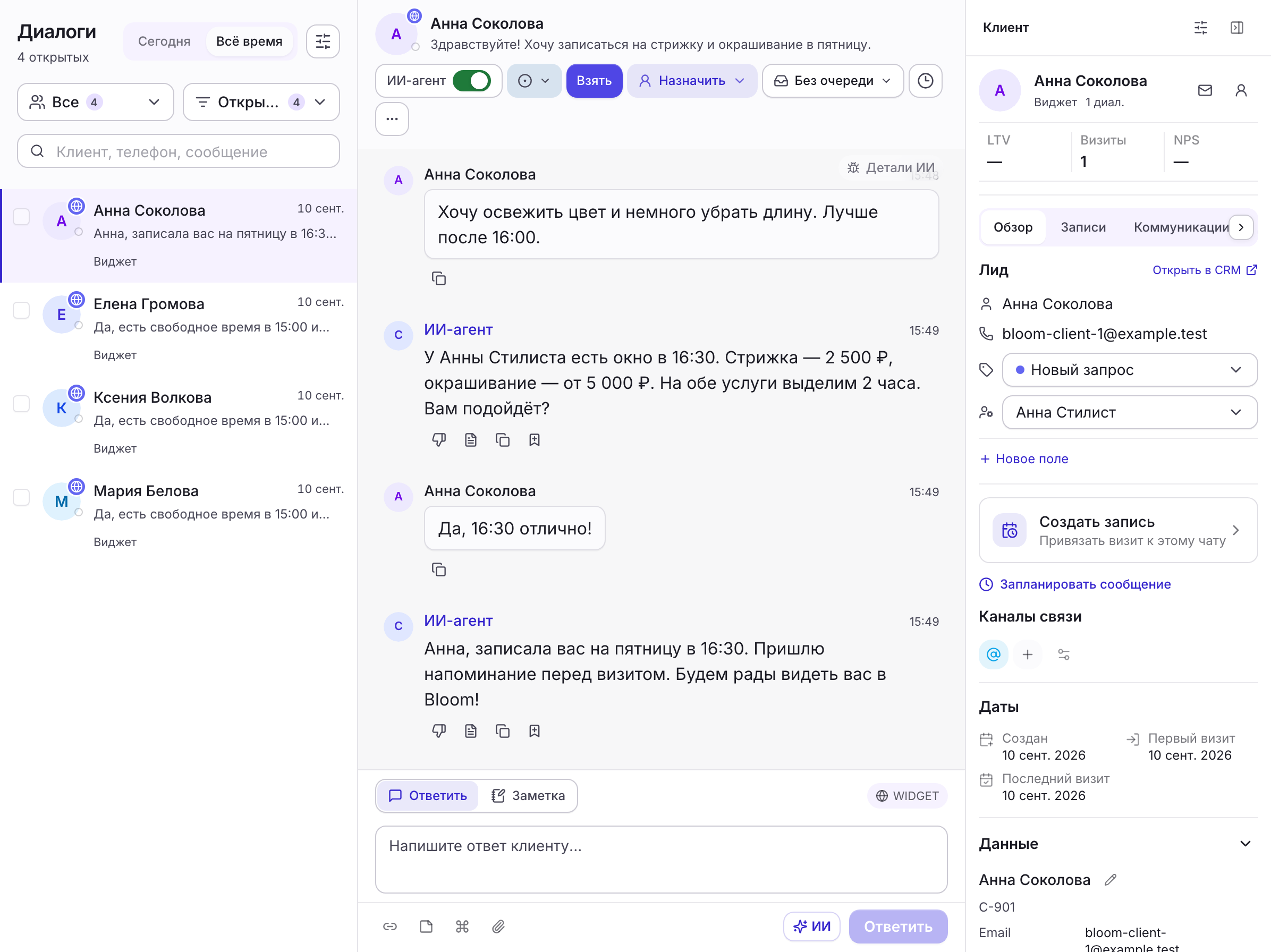Insert a link in the reply composer
The image size is (1271, 952).
pyautogui.click(x=390, y=926)
